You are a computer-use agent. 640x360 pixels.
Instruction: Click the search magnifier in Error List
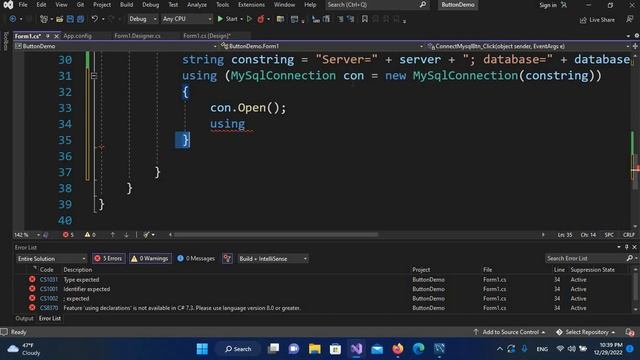click(630, 258)
